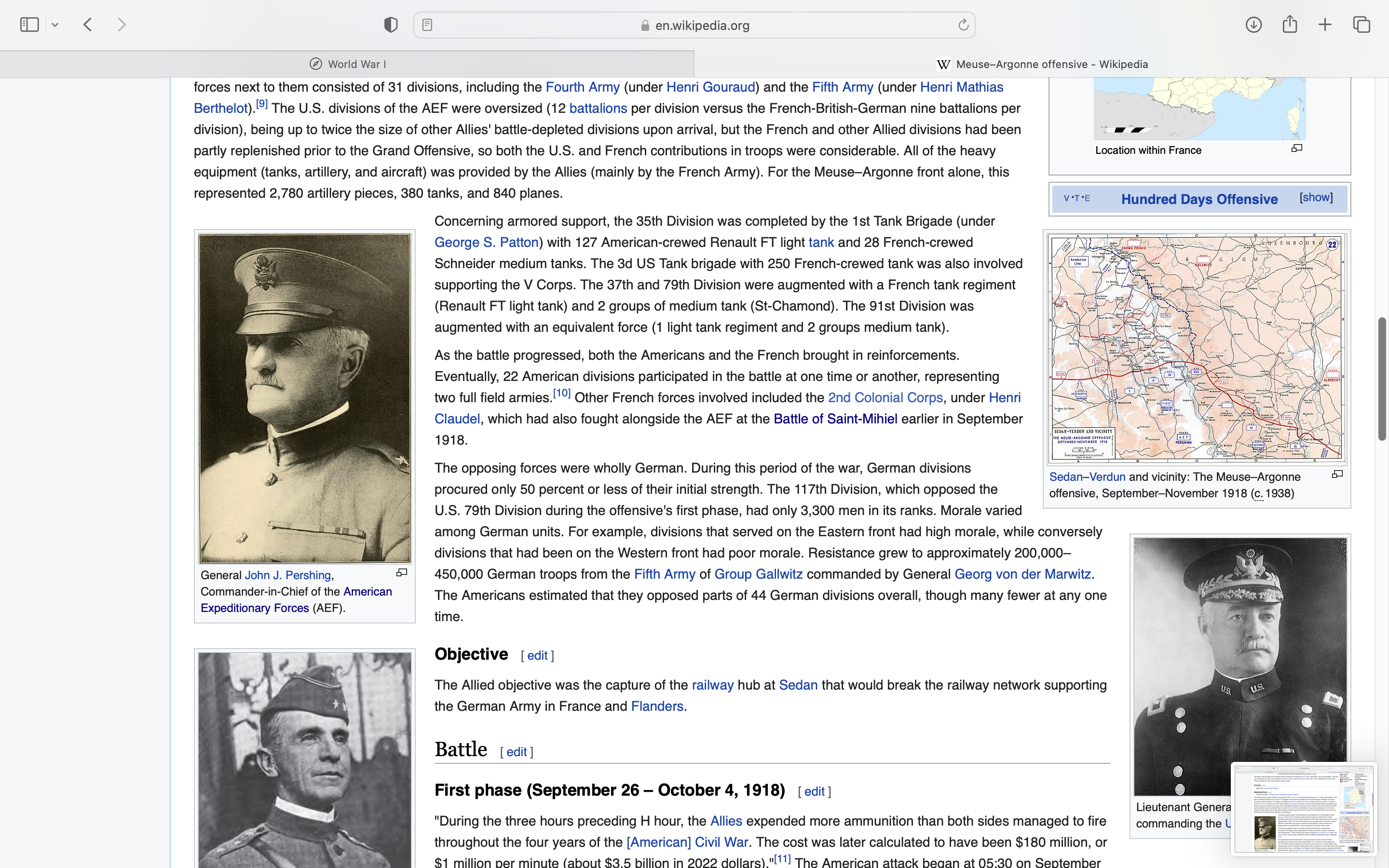Edit the Objective section

(537, 656)
